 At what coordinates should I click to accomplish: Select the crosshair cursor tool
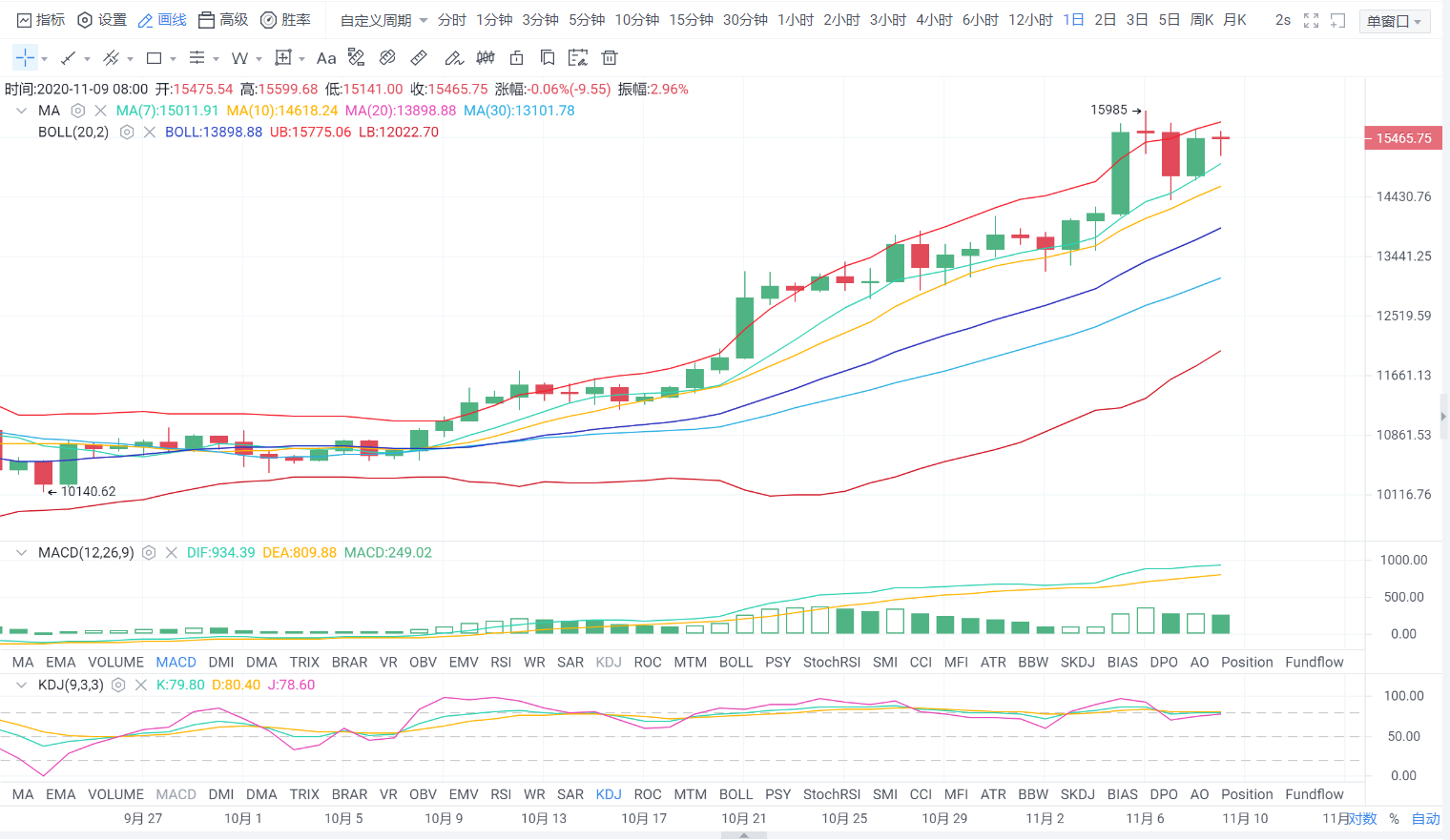tap(25, 58)
